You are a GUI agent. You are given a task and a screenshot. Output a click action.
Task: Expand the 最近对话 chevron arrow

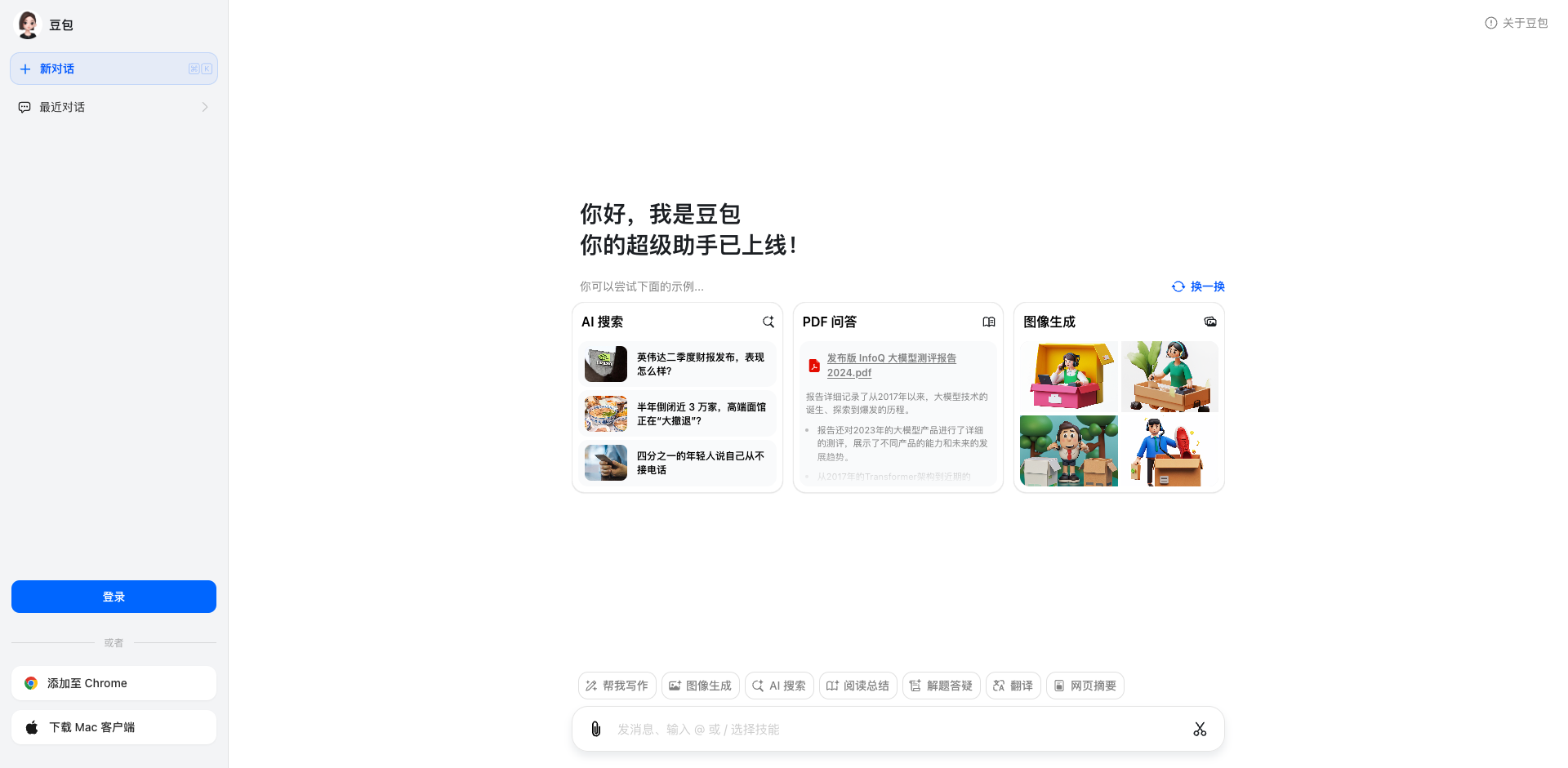(205, 107)
